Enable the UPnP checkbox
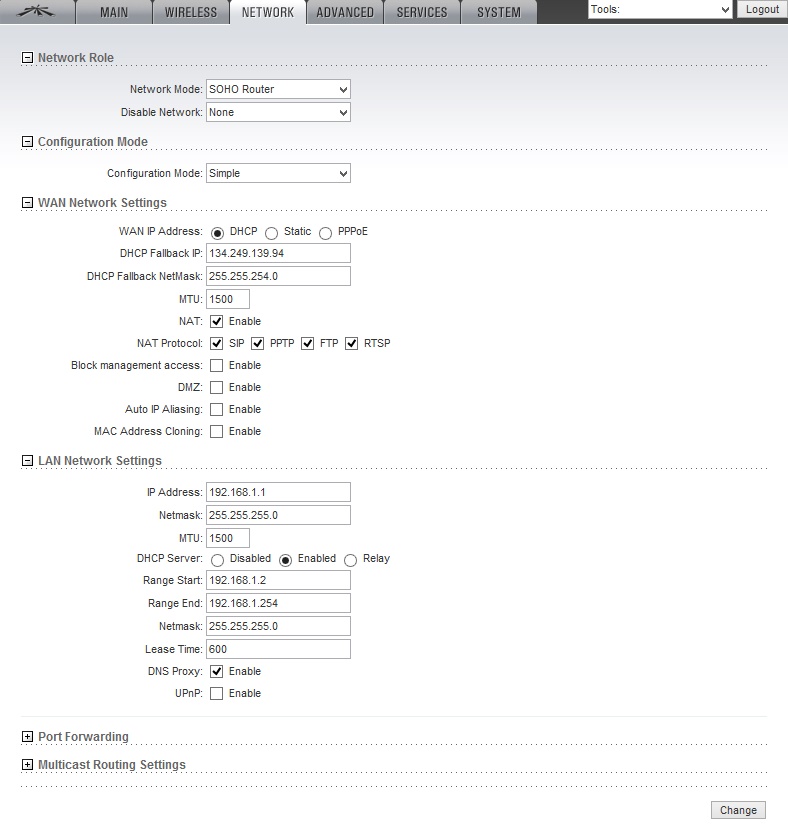 coord(217,694)
